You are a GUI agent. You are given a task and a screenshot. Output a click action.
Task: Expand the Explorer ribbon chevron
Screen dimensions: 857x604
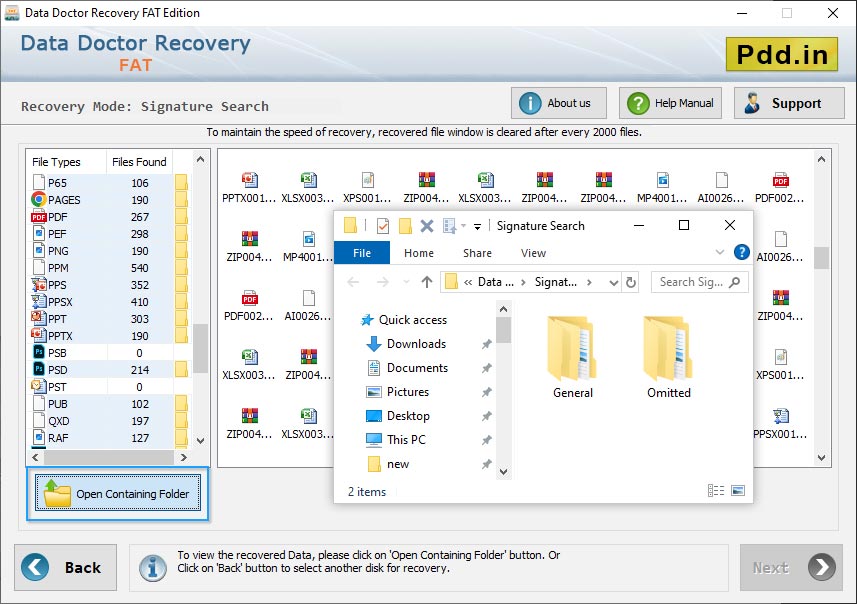720,252
